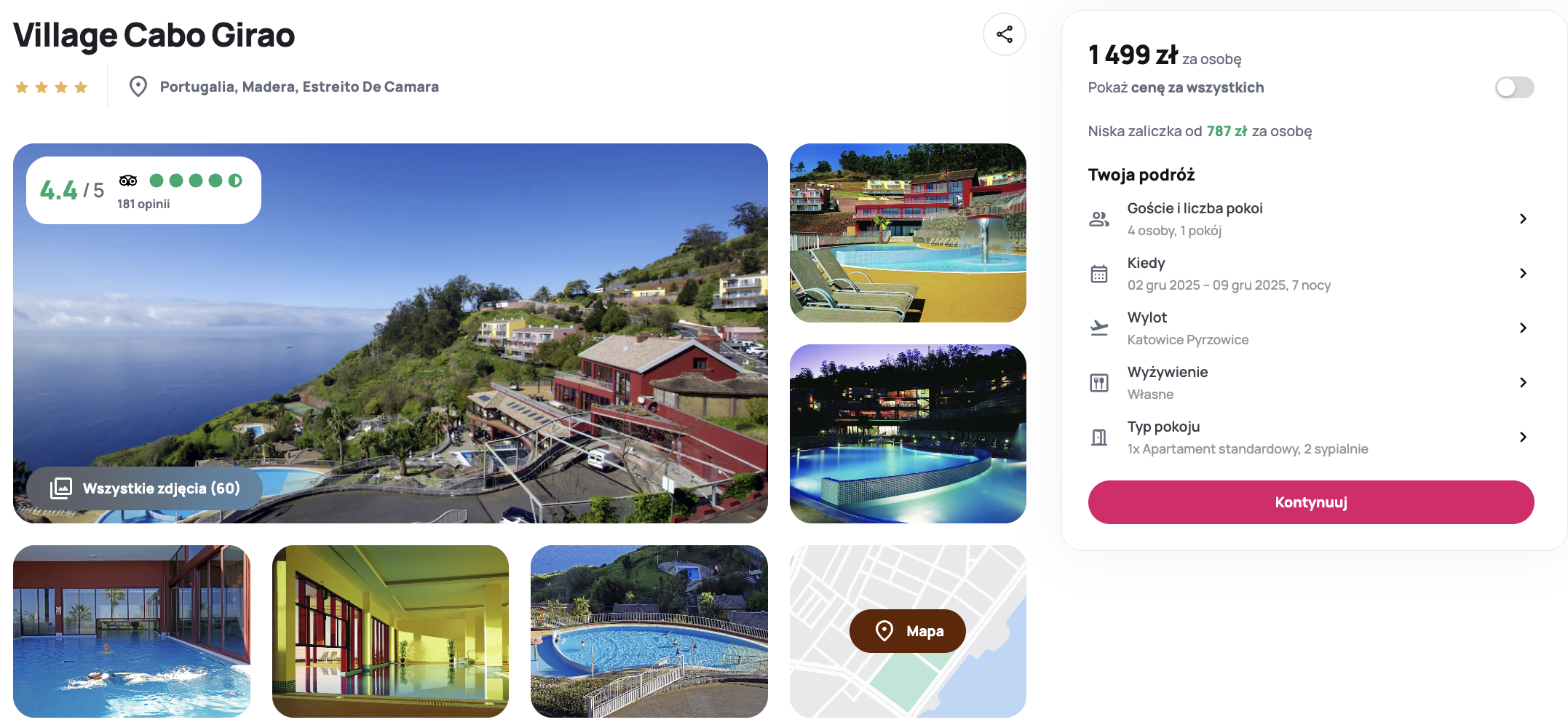Click the Kontynuuj button
1568x725 pixels.
1311,502
